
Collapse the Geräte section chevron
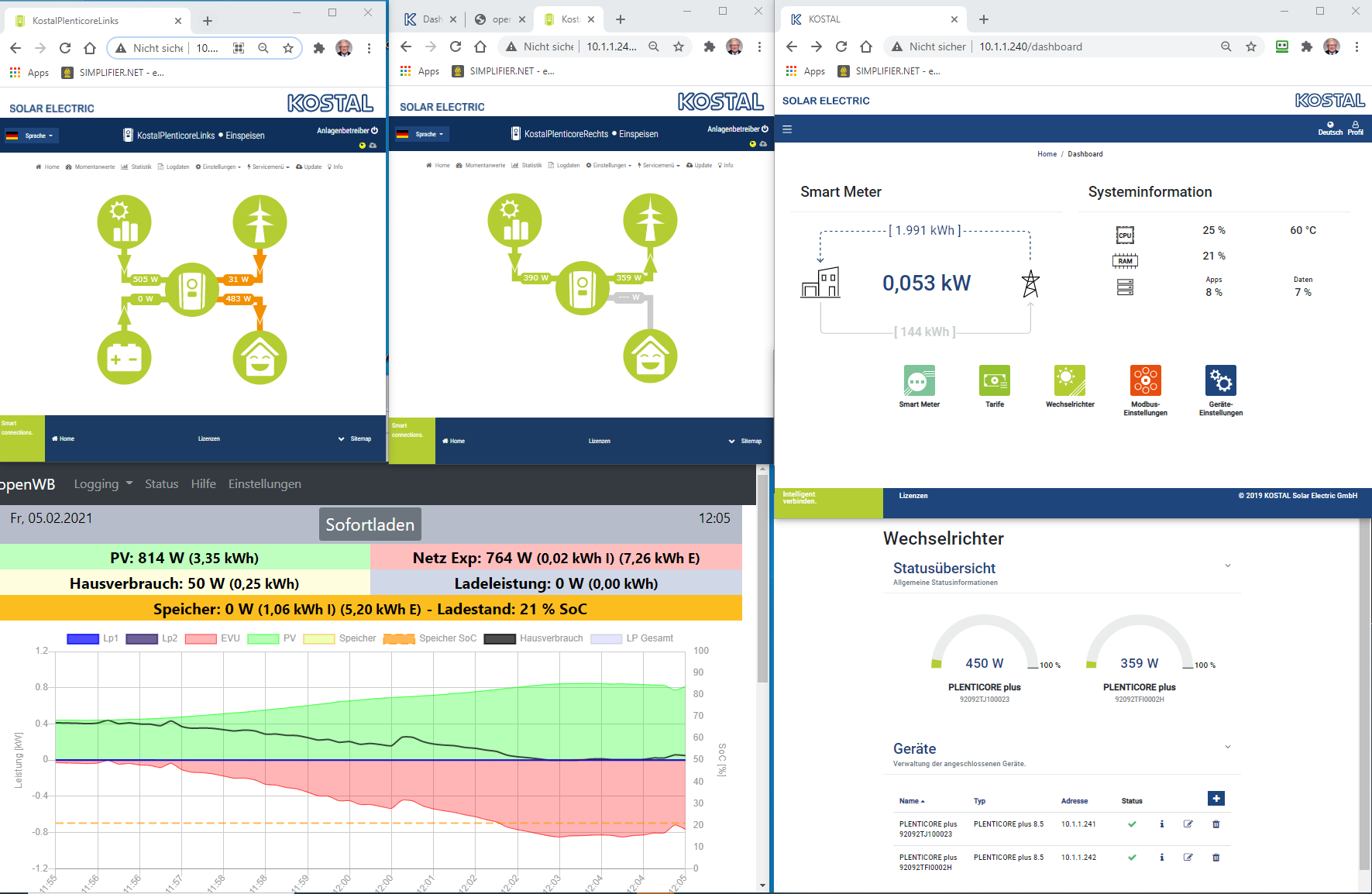[x=1227, y=748]
